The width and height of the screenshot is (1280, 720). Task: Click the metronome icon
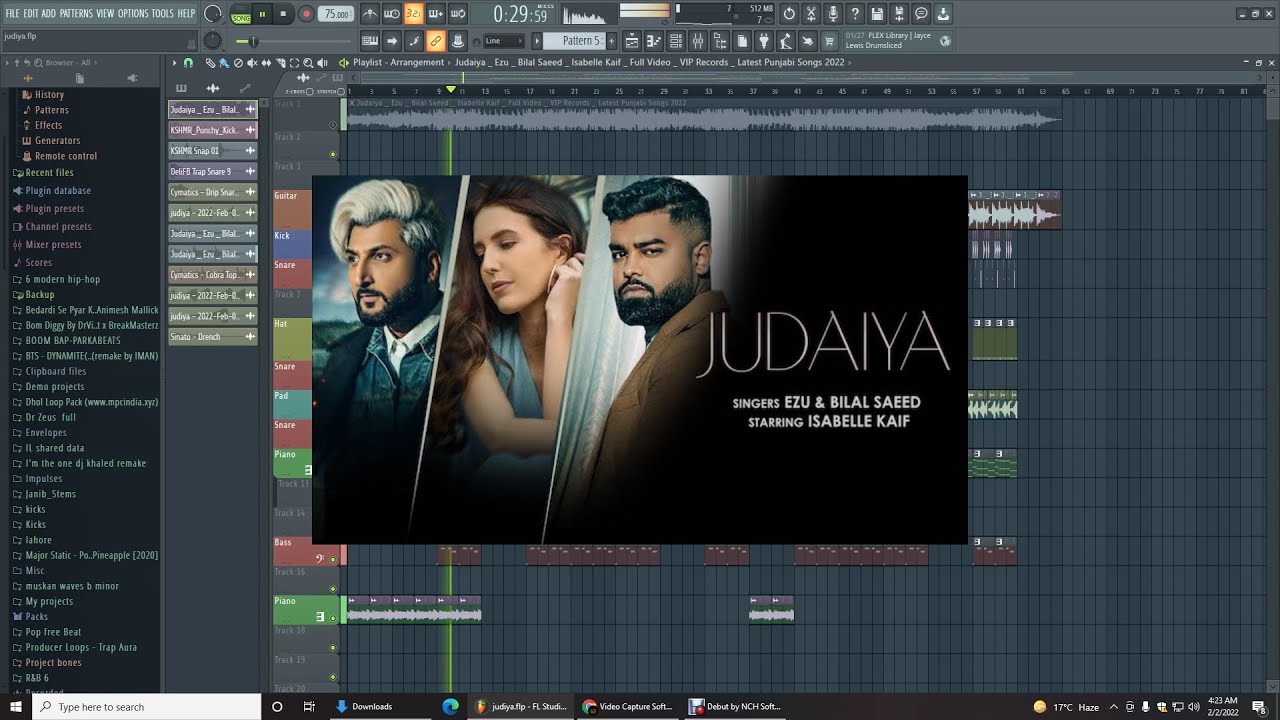pyautogui.click(x=369, y=14)
